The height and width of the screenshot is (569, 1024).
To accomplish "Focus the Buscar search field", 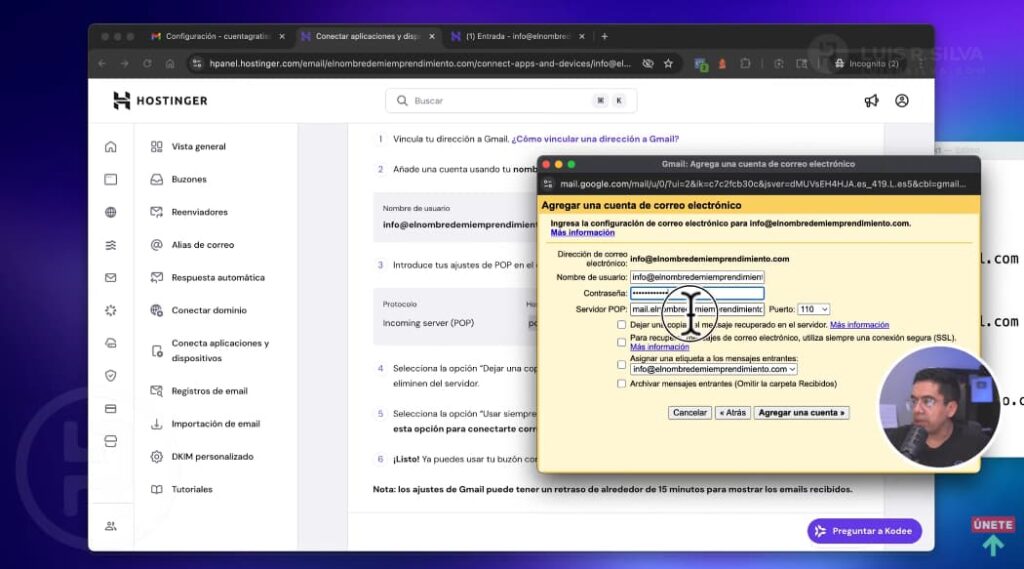I will point(511,101).
